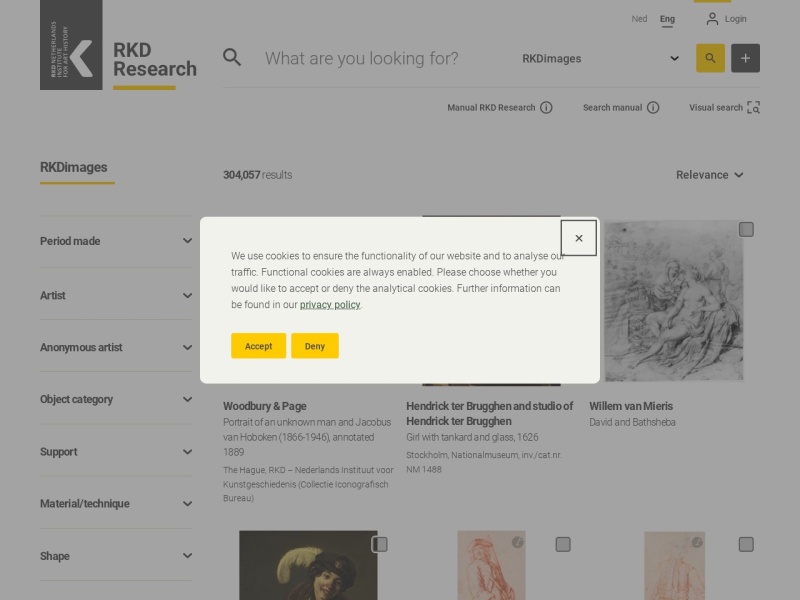Deny analytical cookies
Viewport: 800px width, 600px height.
[315, 346]
